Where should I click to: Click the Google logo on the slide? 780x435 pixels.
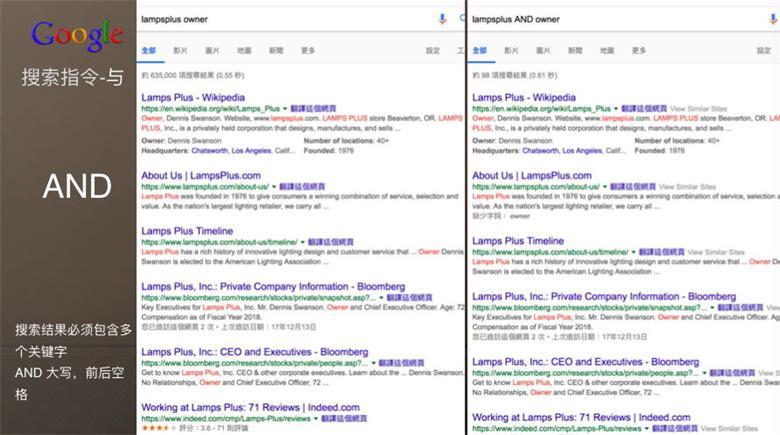coord(77,34)
